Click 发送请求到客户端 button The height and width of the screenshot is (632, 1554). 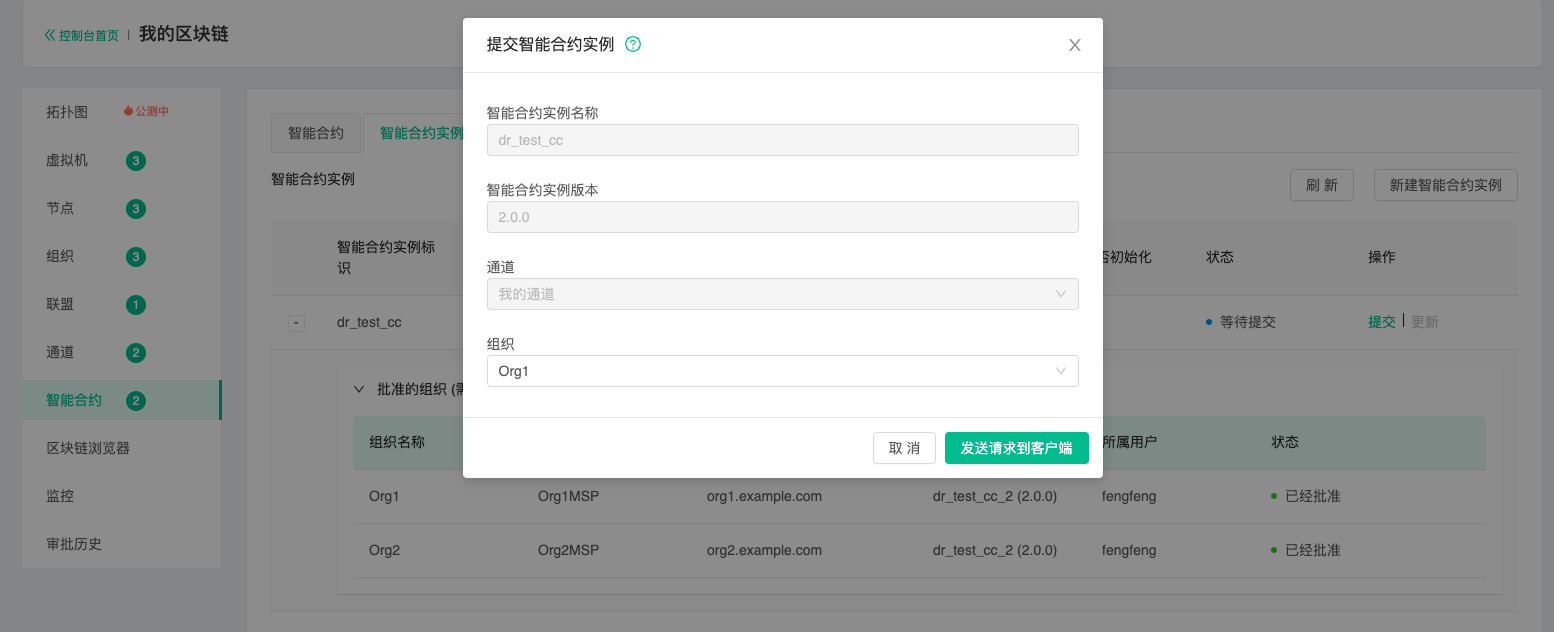coord(1016,448)
